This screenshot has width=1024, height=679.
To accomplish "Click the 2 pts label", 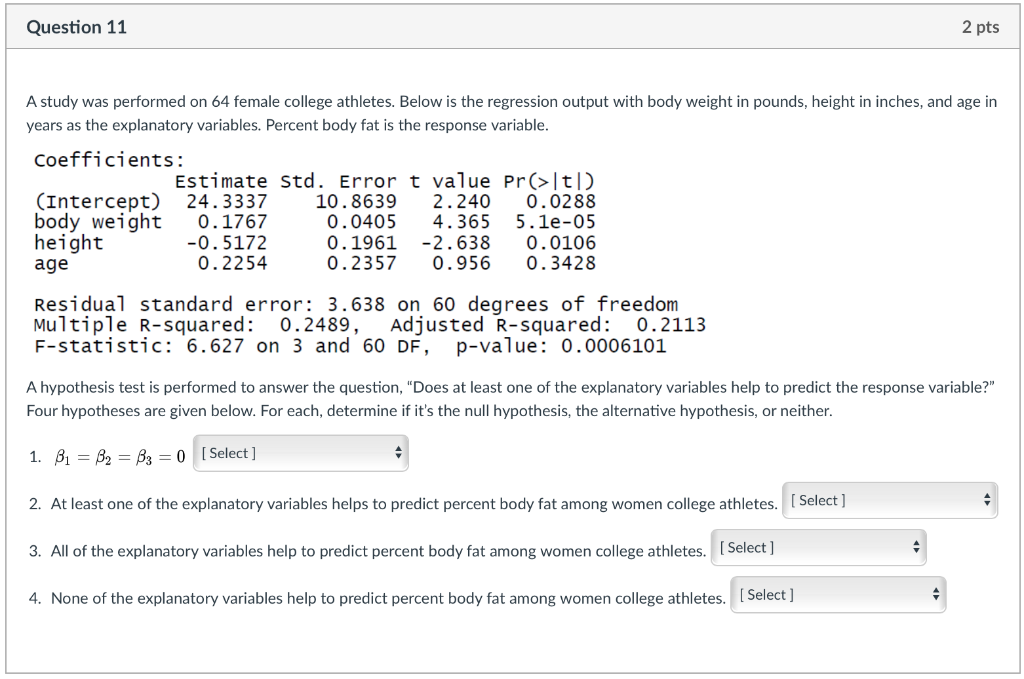I will click(x=979, y=27).
